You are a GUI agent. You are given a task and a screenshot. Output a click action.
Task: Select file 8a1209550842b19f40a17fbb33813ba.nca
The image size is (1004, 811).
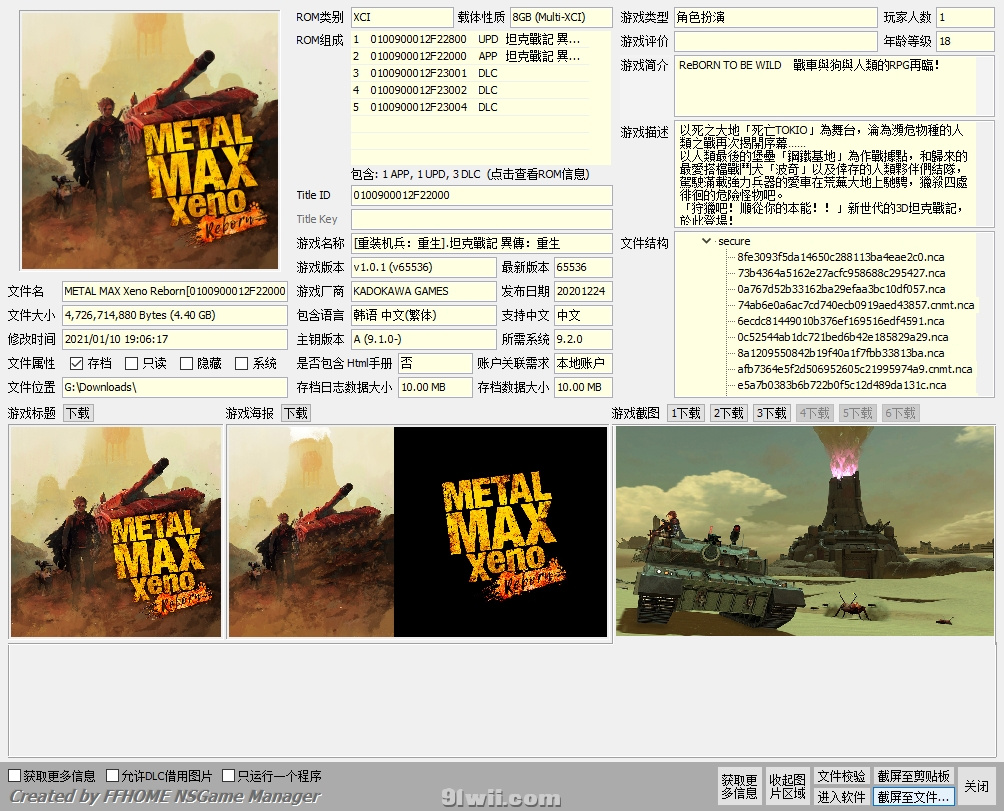point(840,353)
